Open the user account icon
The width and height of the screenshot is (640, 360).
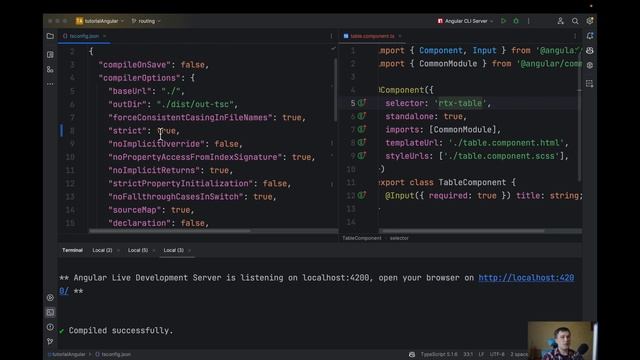[x=560, y=21]
